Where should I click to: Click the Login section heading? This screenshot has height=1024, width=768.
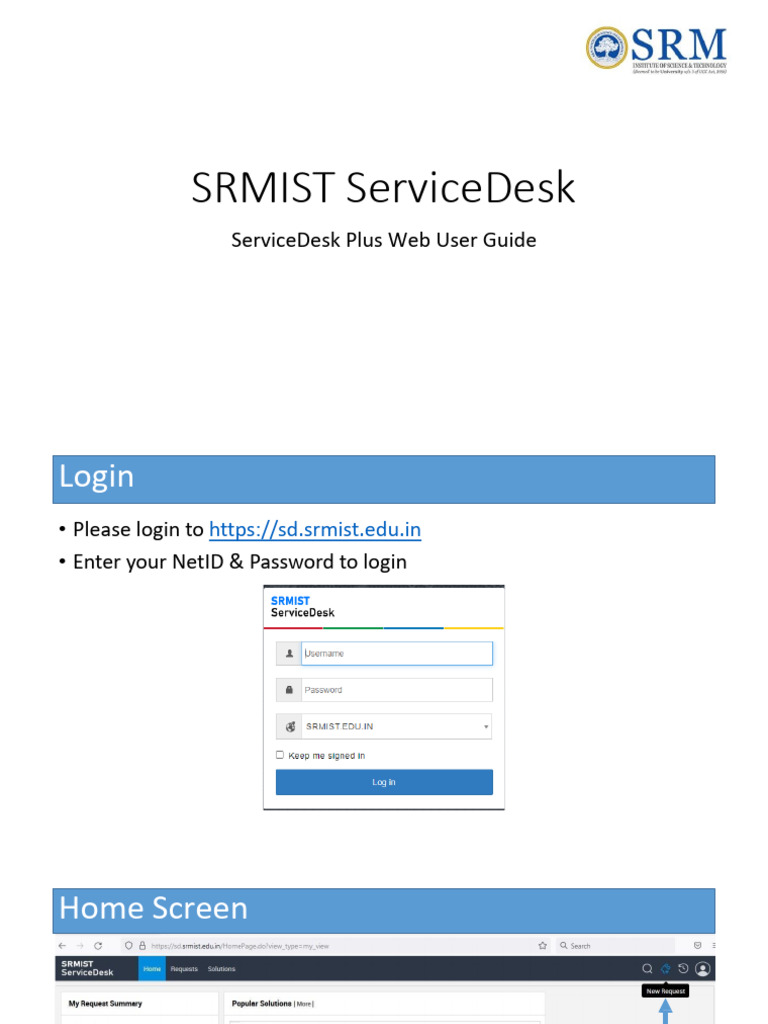tap(97, 476)
